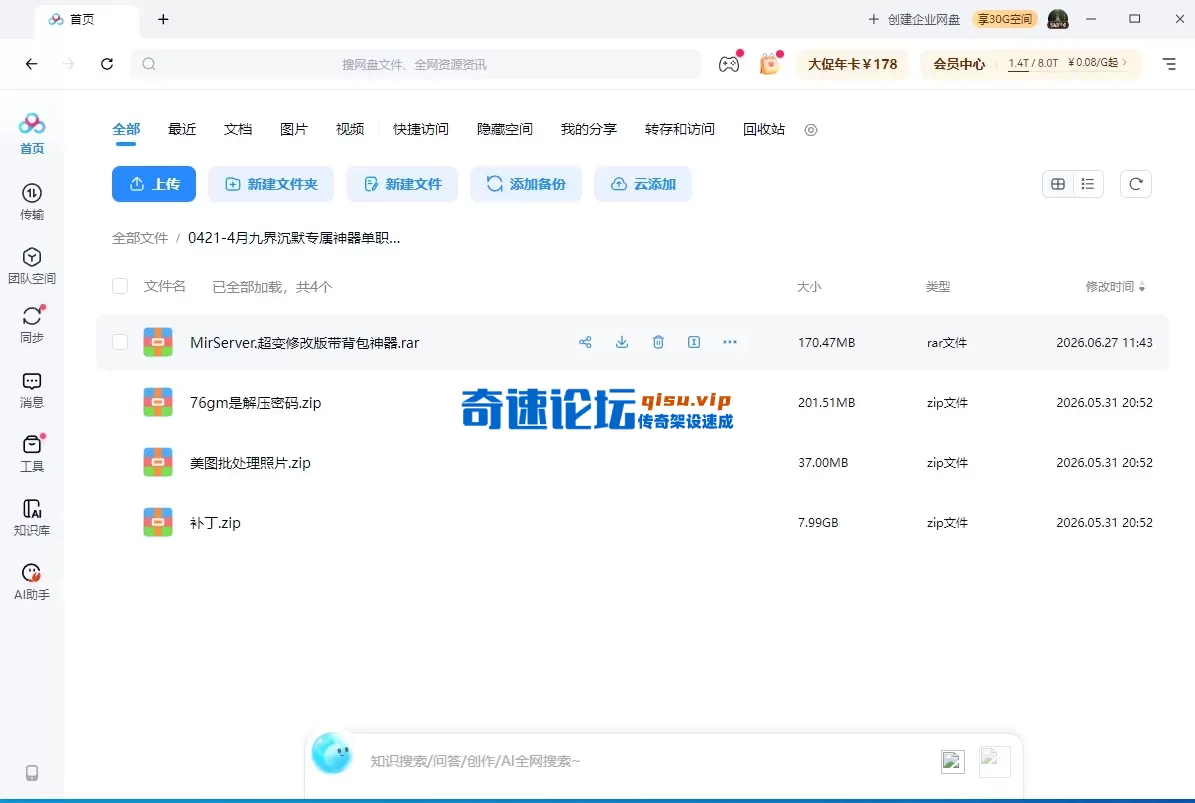Expand 会员中心 storage pricing chevron
Image resolution: width=1195 pixels, height=803 pixels.
[x=1124, y=62]
